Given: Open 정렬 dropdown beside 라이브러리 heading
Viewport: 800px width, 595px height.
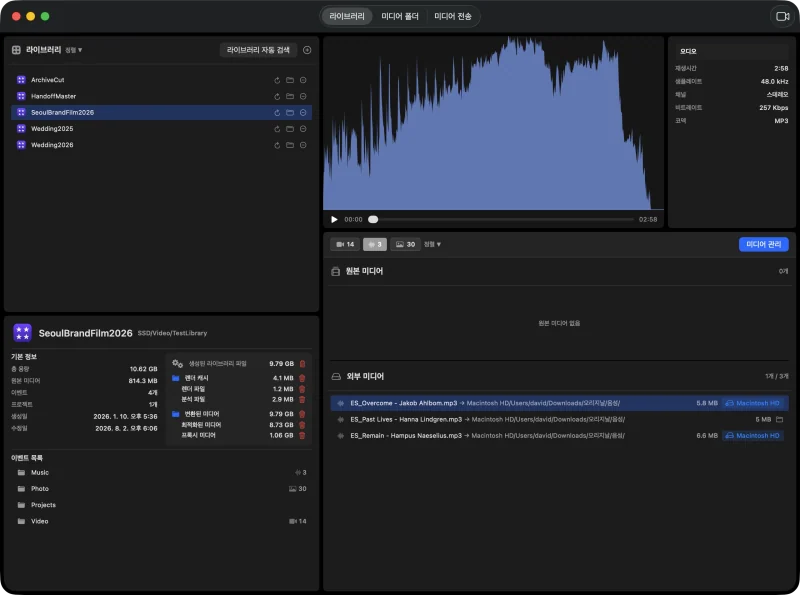Looking at the screenshot, I should (x=73, y=50).
